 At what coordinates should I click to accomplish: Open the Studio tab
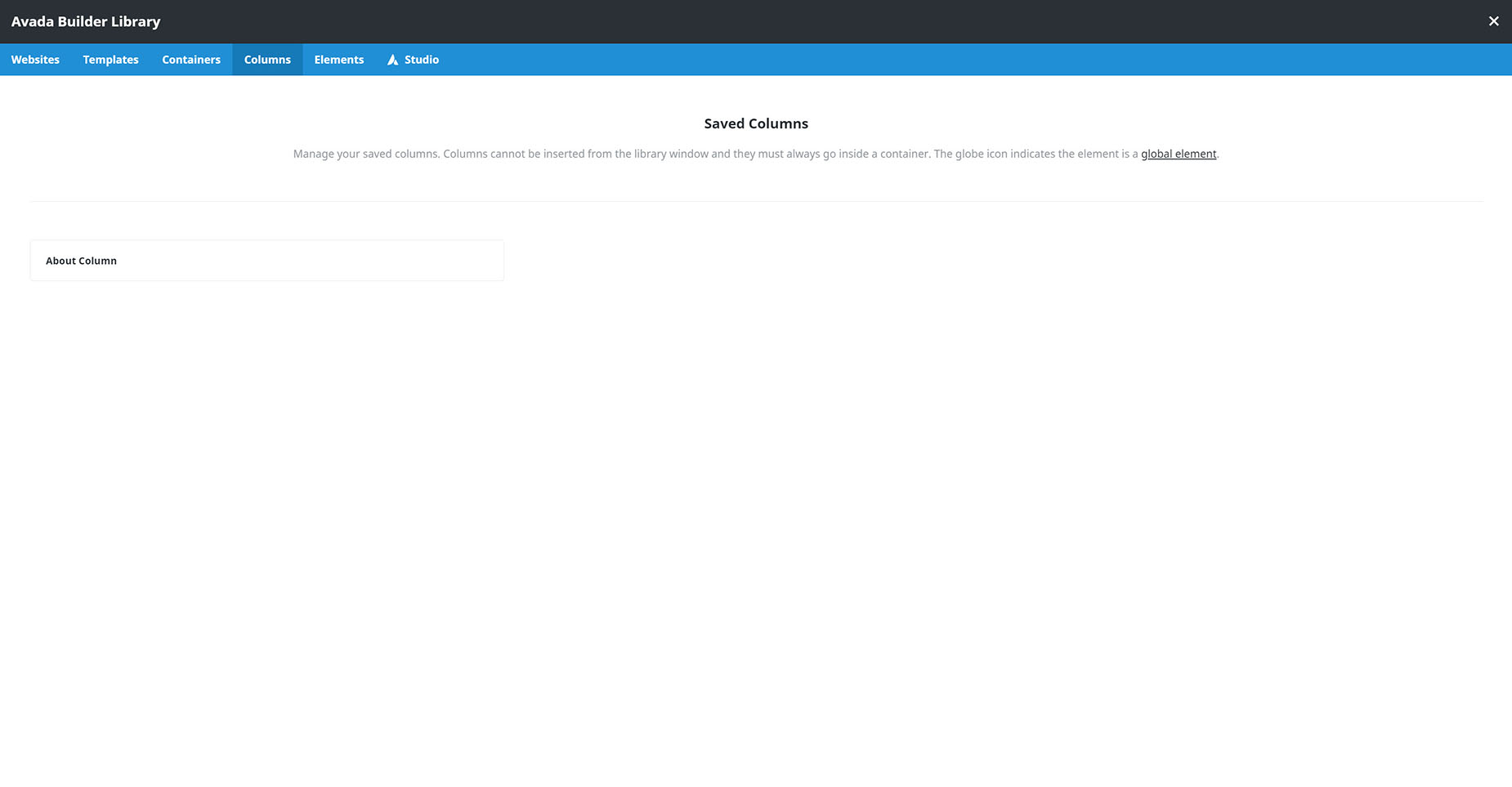pyautogui.click(x=413, y=60)
